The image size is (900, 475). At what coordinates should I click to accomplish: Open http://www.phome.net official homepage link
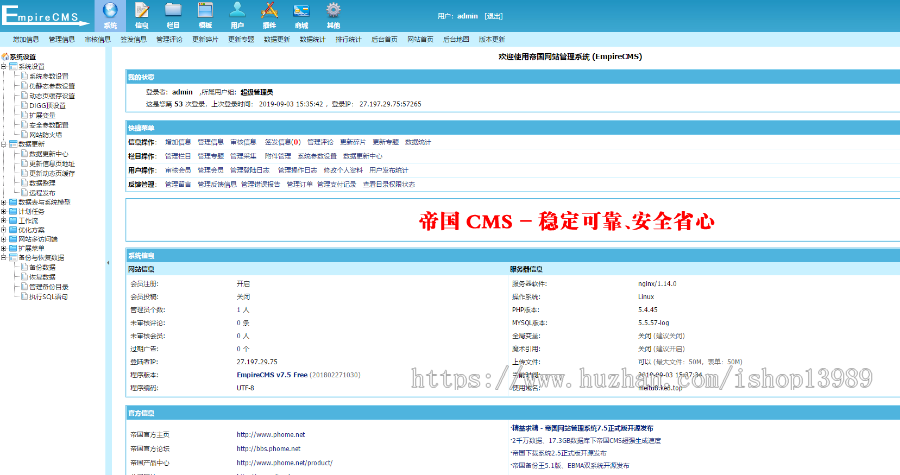point(271,435)
